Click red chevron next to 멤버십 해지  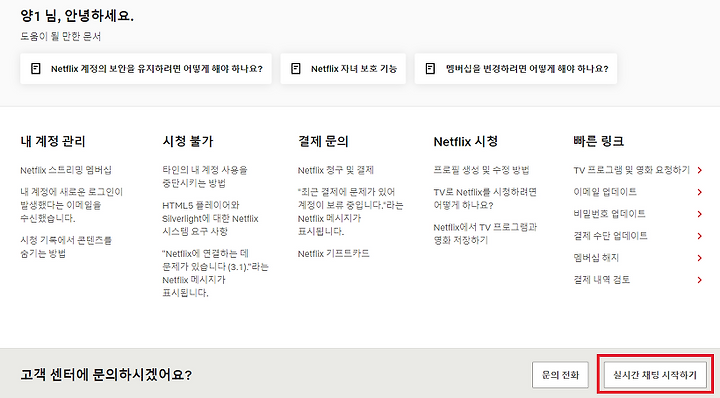[699, 258]
